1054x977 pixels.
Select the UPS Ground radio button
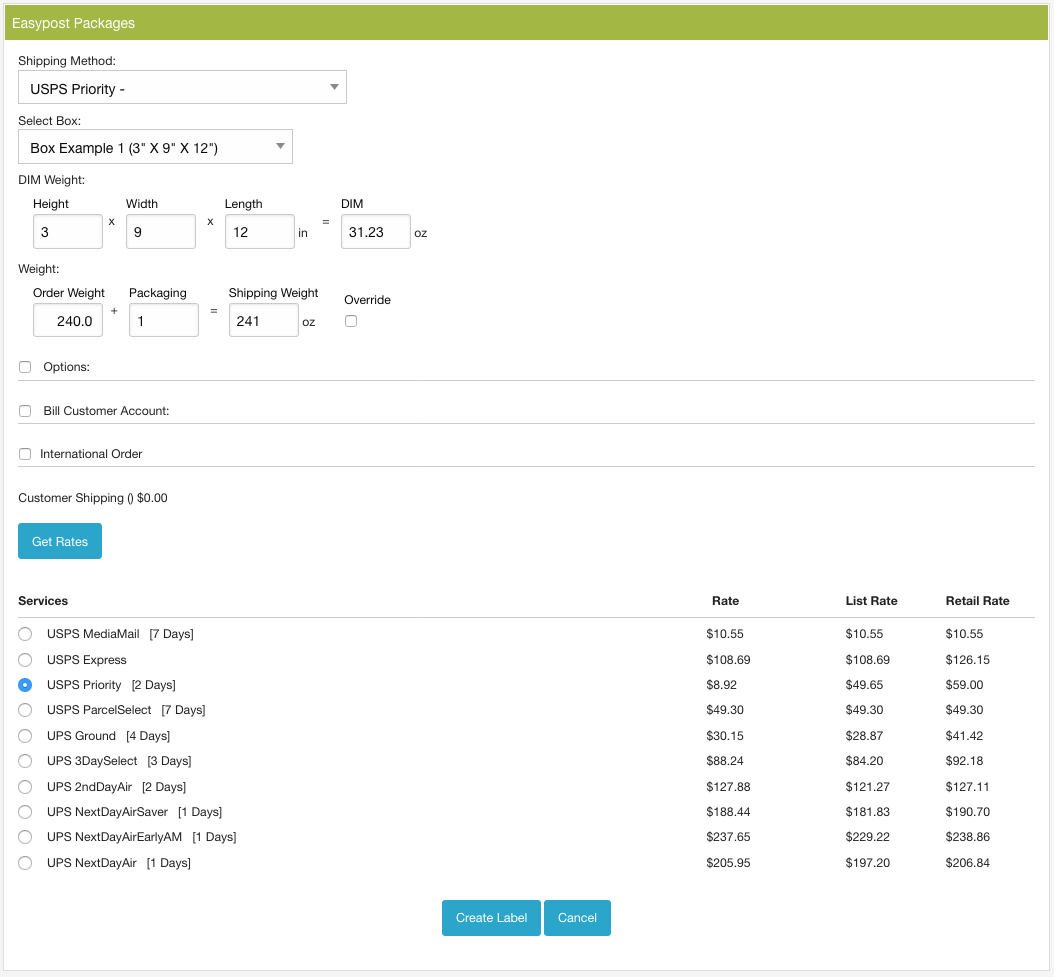[x=25, y=736]
